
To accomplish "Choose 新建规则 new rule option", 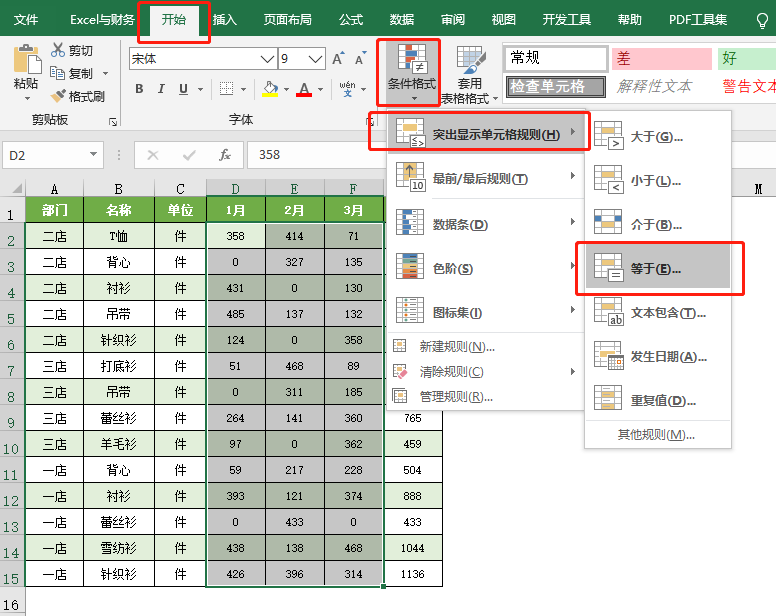I will coord(486,346).
